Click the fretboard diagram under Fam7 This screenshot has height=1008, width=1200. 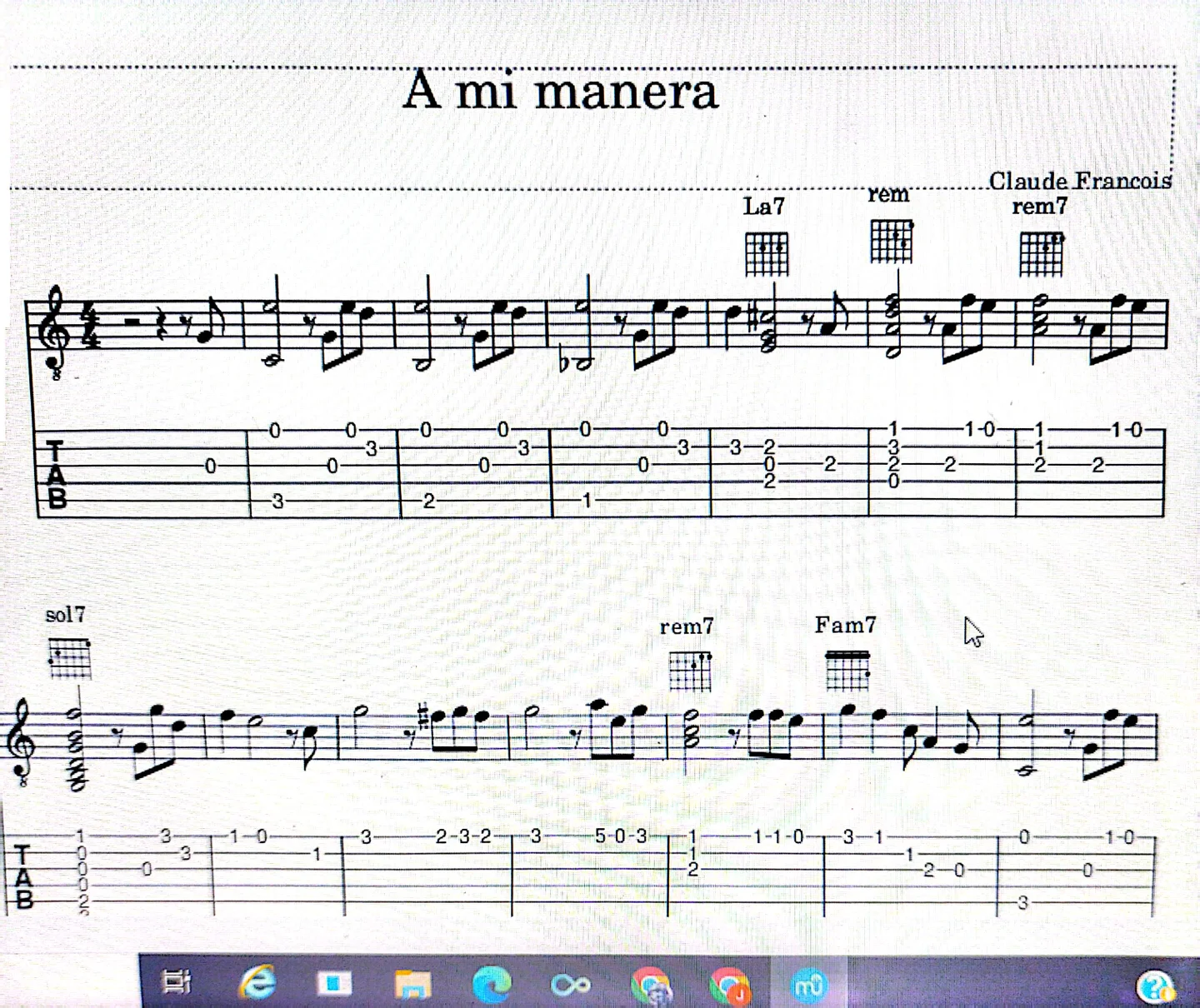coord(847,671)
